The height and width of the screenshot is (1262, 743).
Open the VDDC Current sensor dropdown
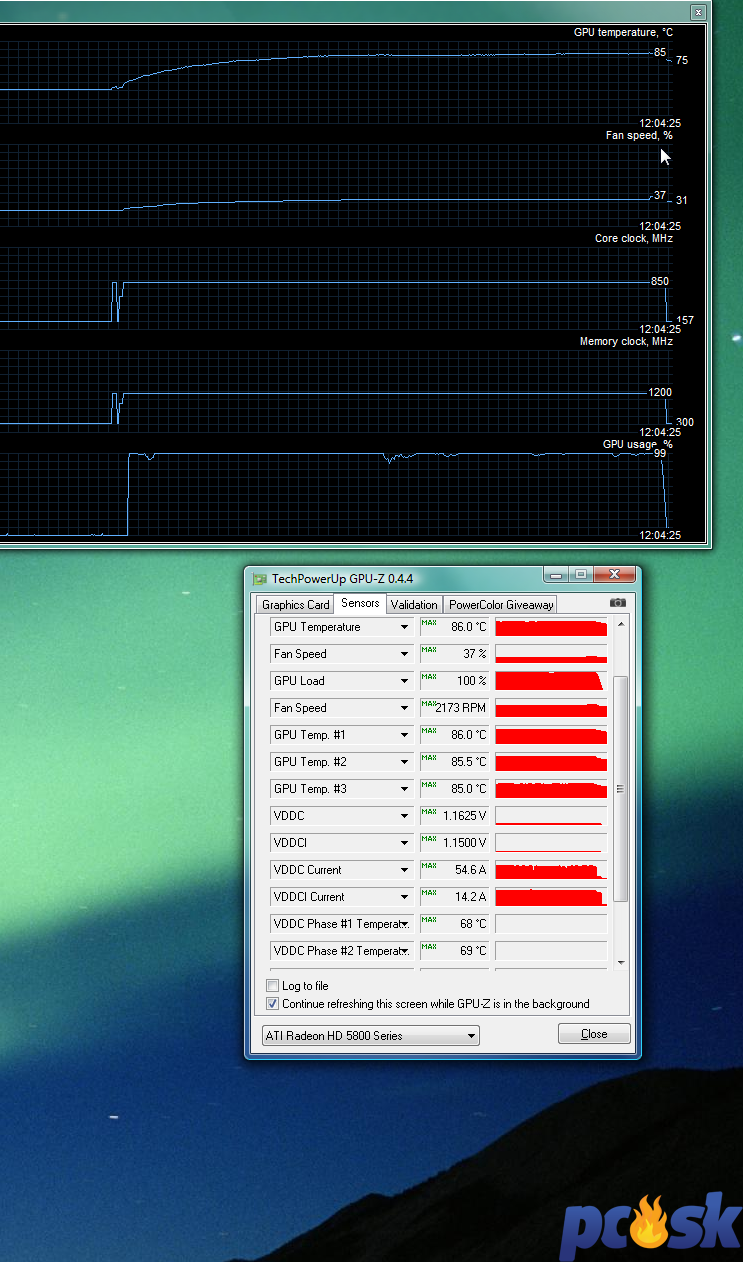342,870
